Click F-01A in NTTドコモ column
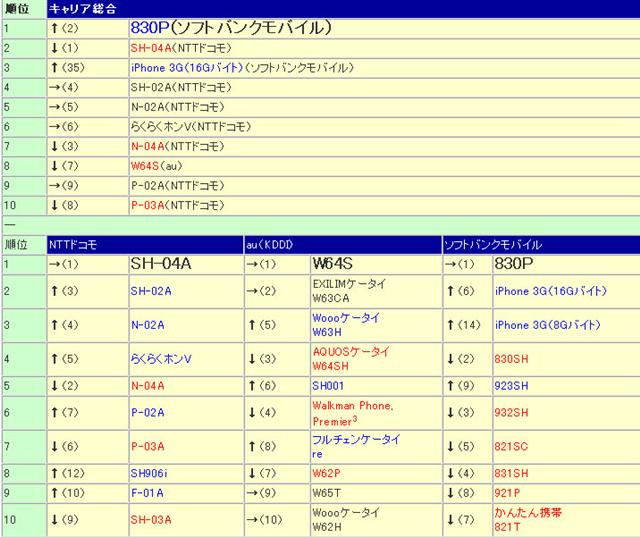The width and height of the screenshot is (640, 537). [147, 493]
